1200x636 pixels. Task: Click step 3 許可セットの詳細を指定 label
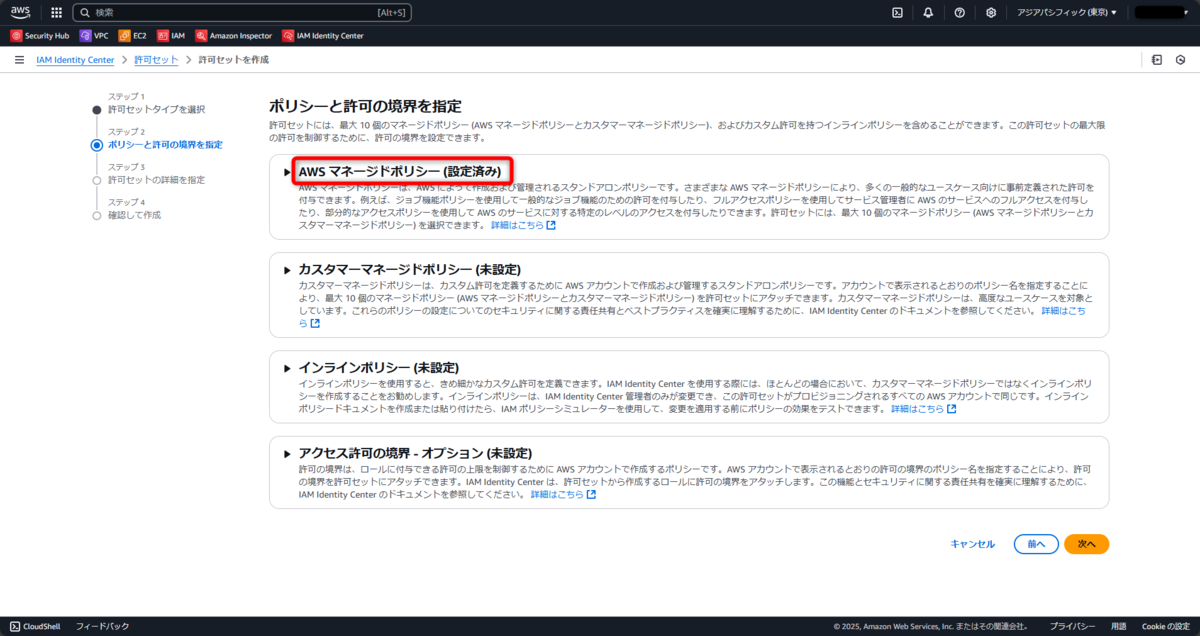coord(156,180)
